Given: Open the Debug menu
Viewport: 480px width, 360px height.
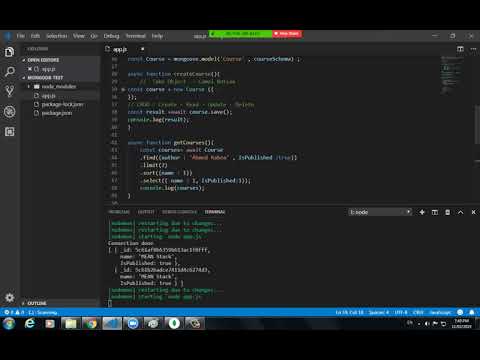Looking at the screenshot, I should click(111, 36).
